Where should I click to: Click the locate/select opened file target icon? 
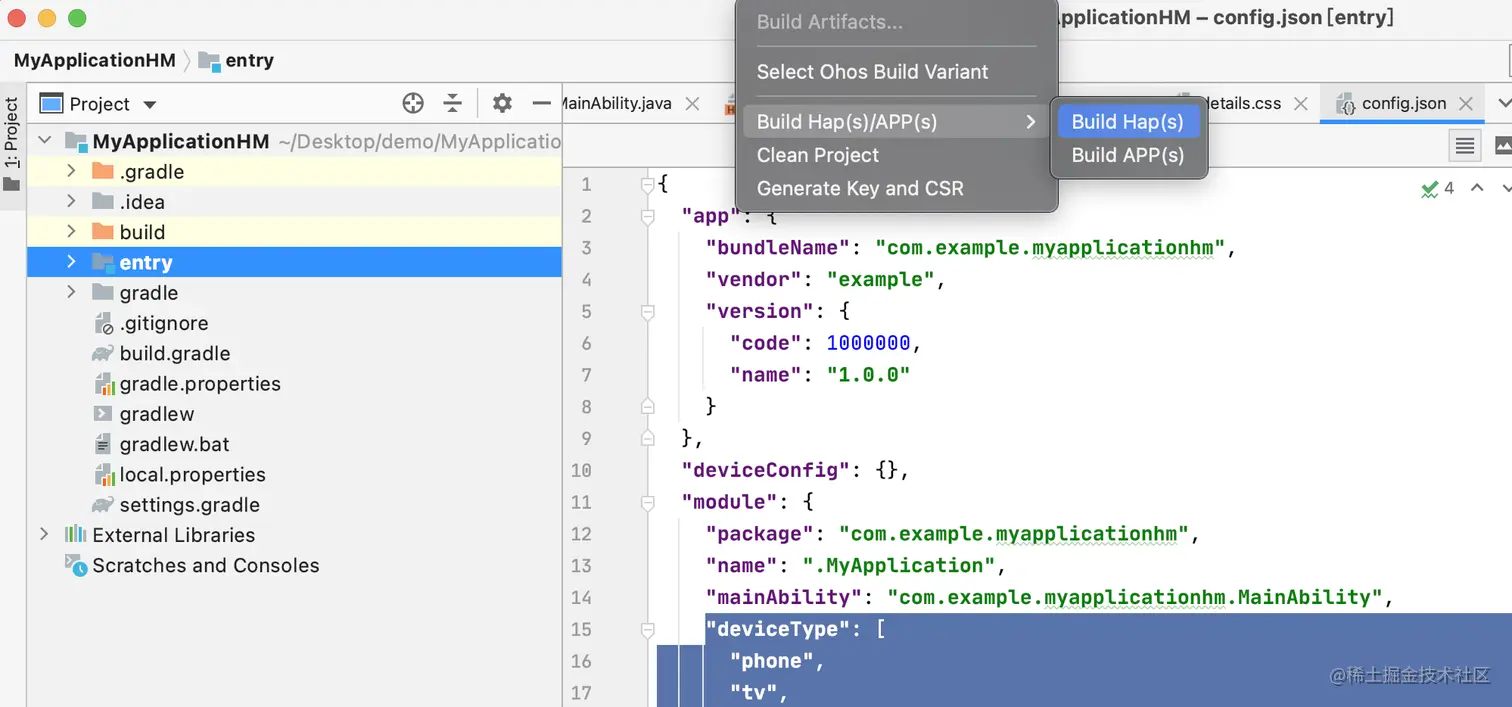coord(413,103)
